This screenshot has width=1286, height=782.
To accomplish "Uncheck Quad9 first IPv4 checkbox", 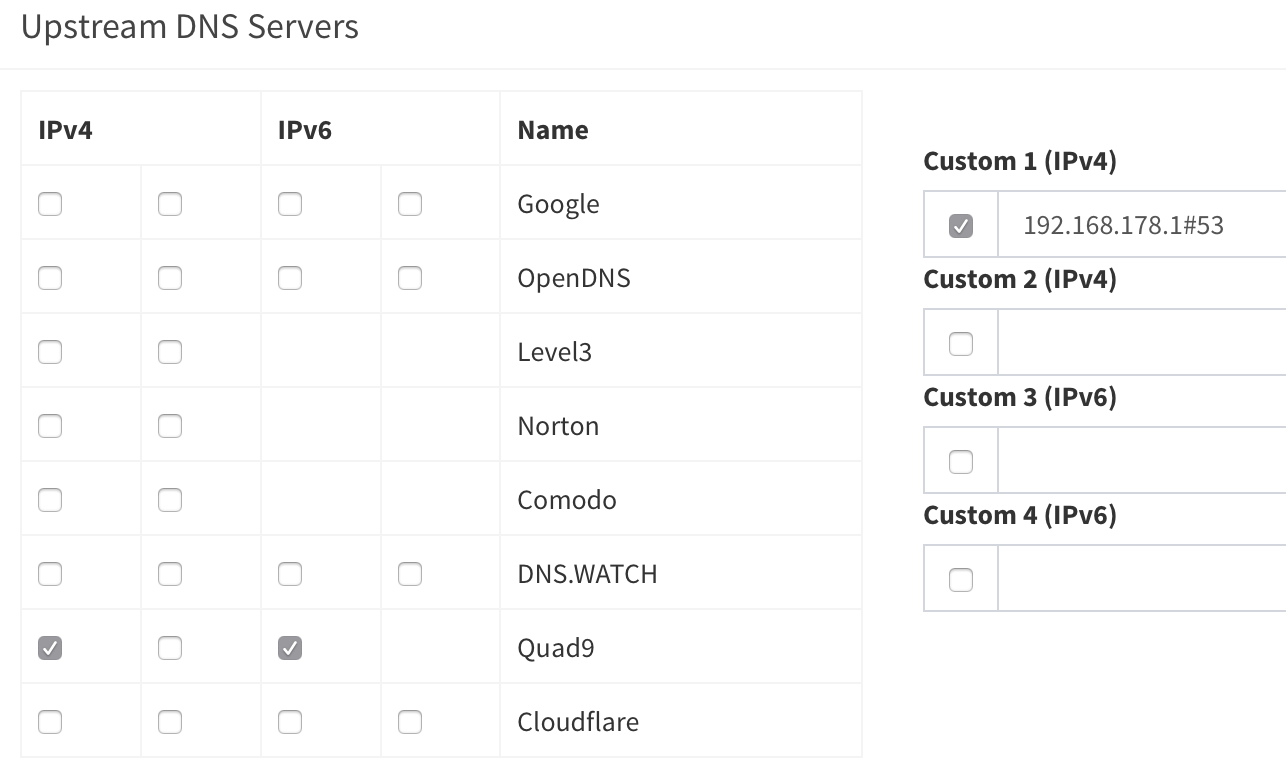I will (x=50, y=648).
